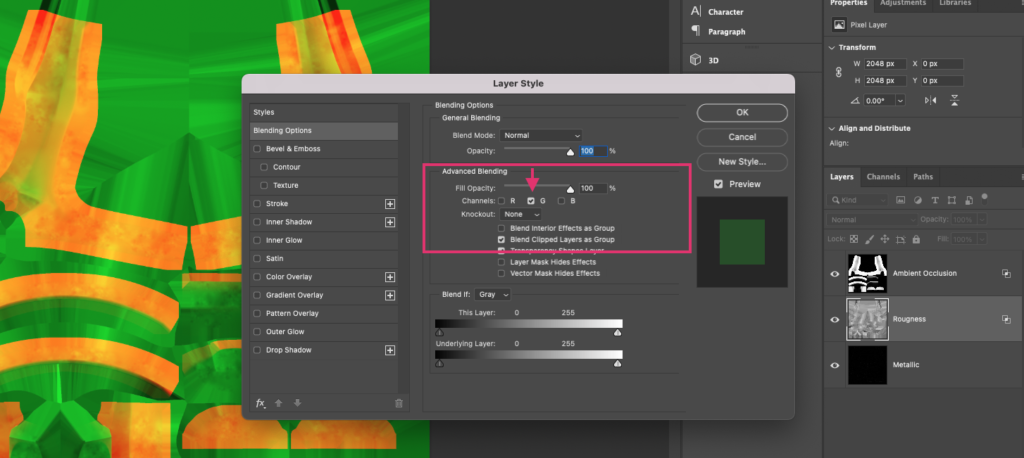Lock transparent pixels icon in Layers
Image resolution: width=1024 pixels, height=458 pixels.
click(x=854, y=239)
